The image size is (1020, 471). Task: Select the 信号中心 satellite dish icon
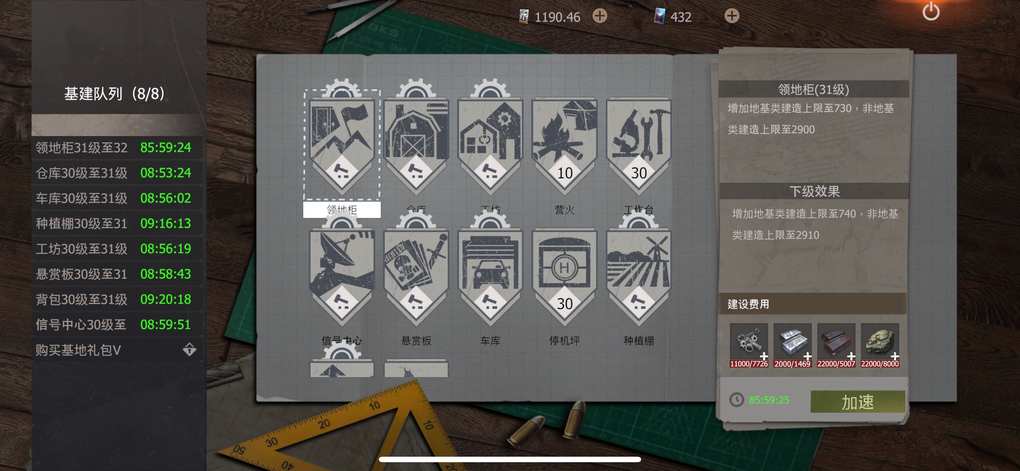tap(342, 271)
